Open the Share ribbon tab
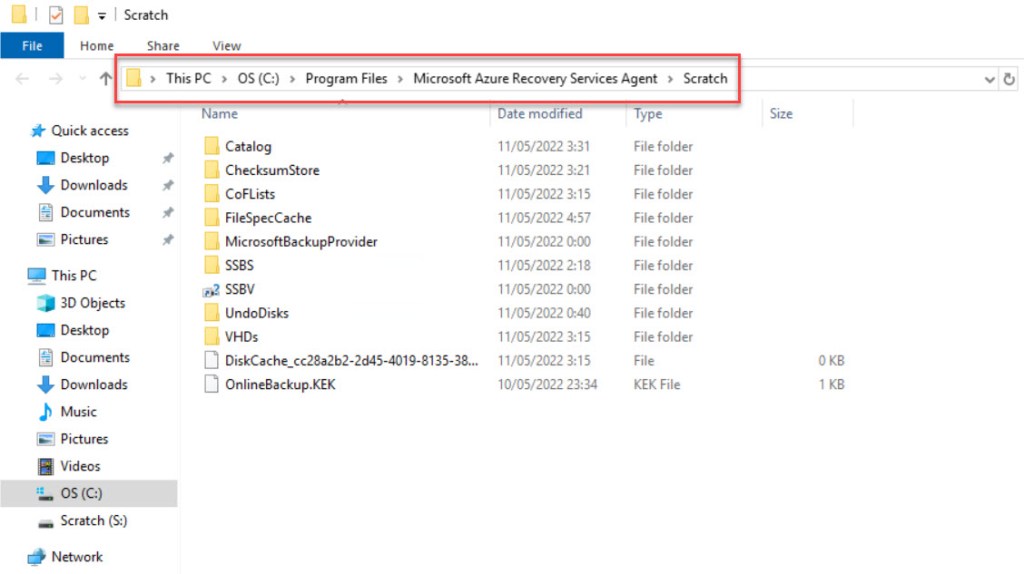The width and height of the screenshot is (1024, 574). [x=163, y=45]
